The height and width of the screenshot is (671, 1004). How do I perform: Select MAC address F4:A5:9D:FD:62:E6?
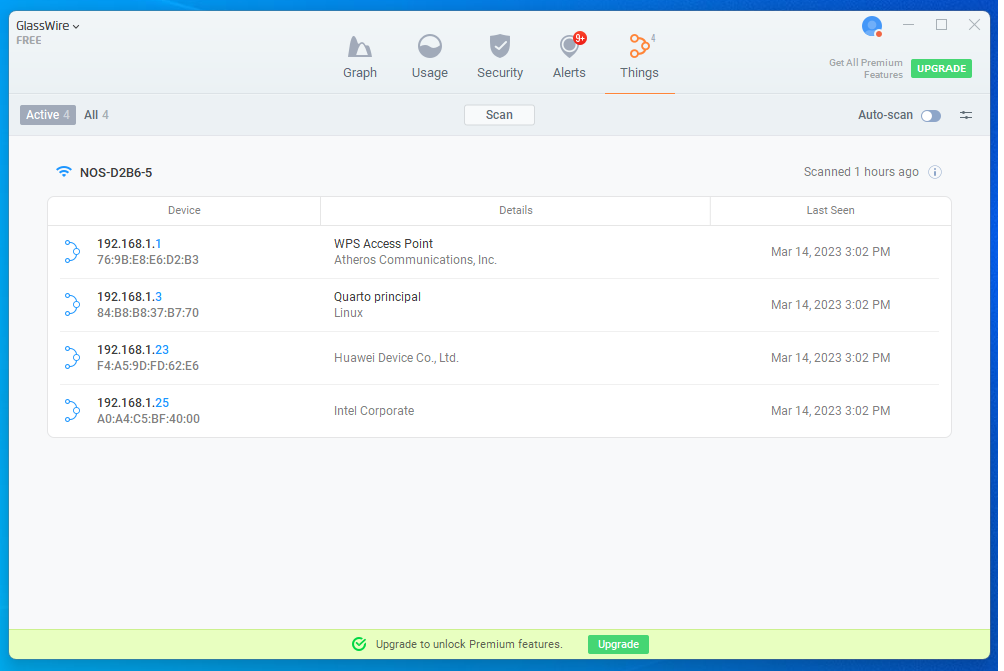[148, 366]
